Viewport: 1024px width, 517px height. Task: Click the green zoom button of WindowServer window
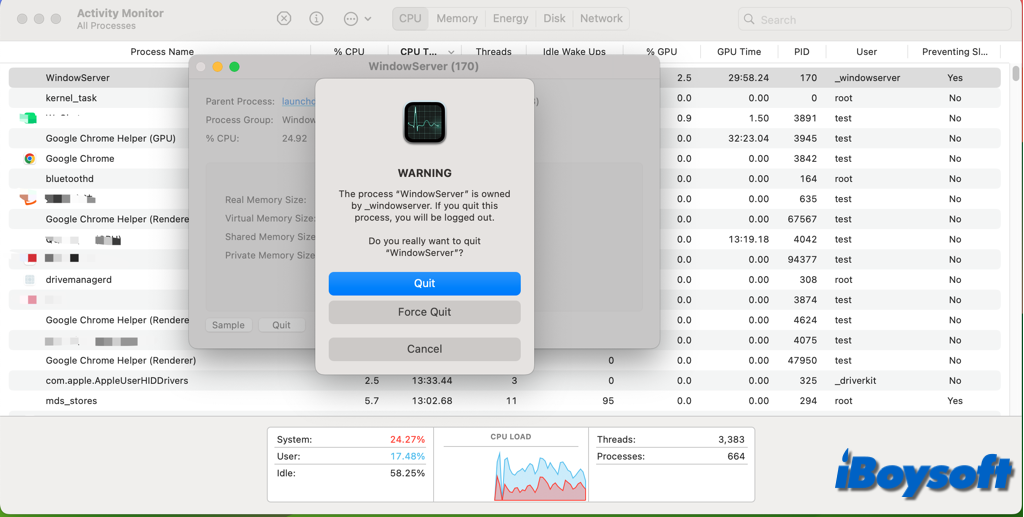tap(234, 67)
